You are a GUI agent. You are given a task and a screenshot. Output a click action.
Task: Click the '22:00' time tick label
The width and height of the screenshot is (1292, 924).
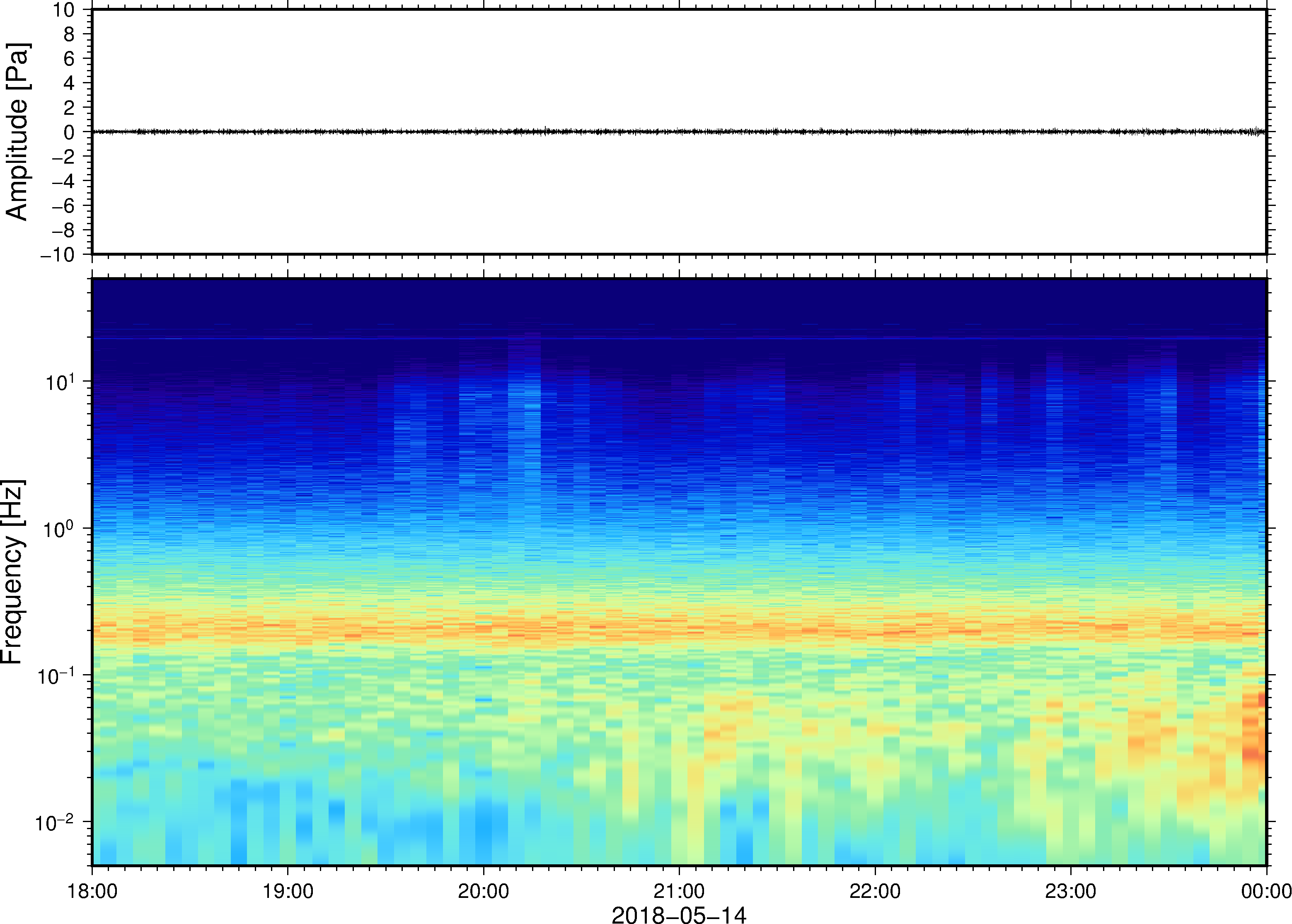tap(875, 891)
